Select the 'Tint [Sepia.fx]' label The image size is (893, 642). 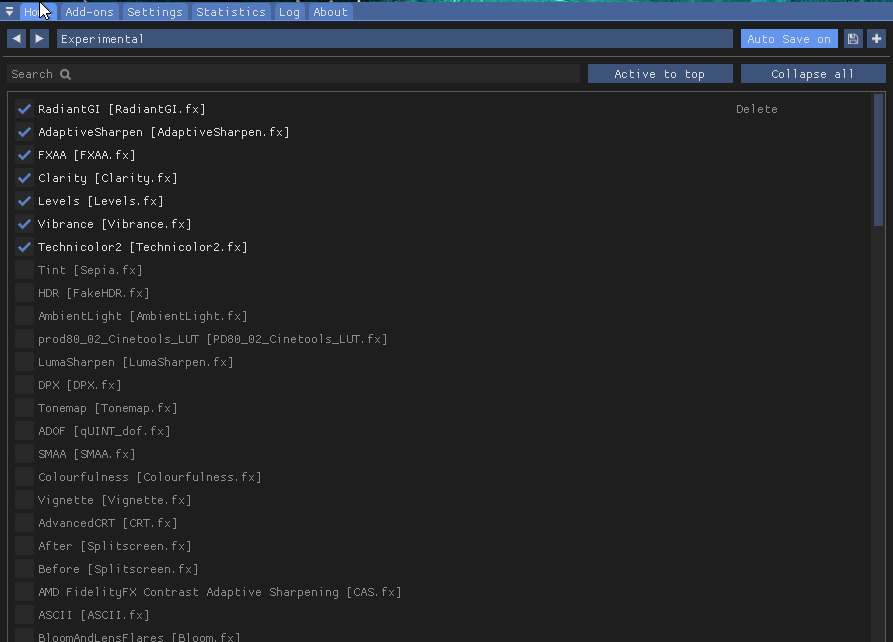(x=90, y=270)
